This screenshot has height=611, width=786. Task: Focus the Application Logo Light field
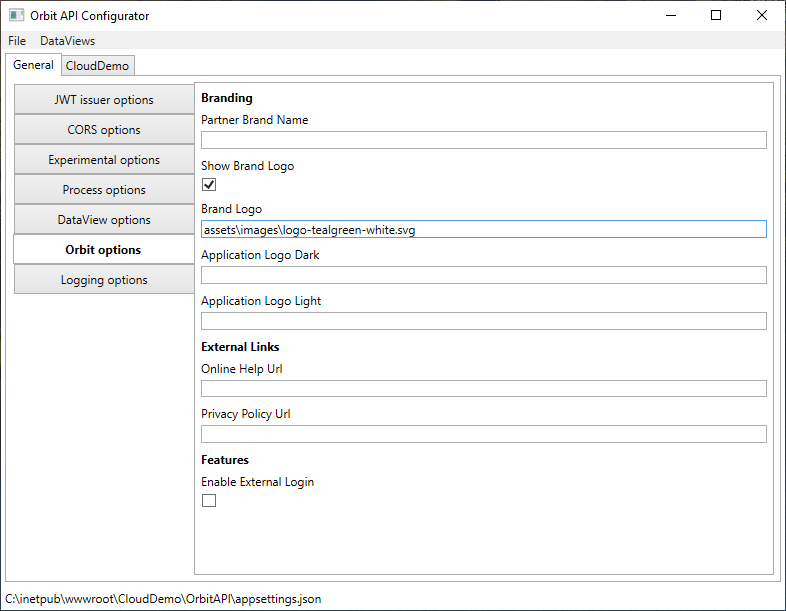click(484, 321)
